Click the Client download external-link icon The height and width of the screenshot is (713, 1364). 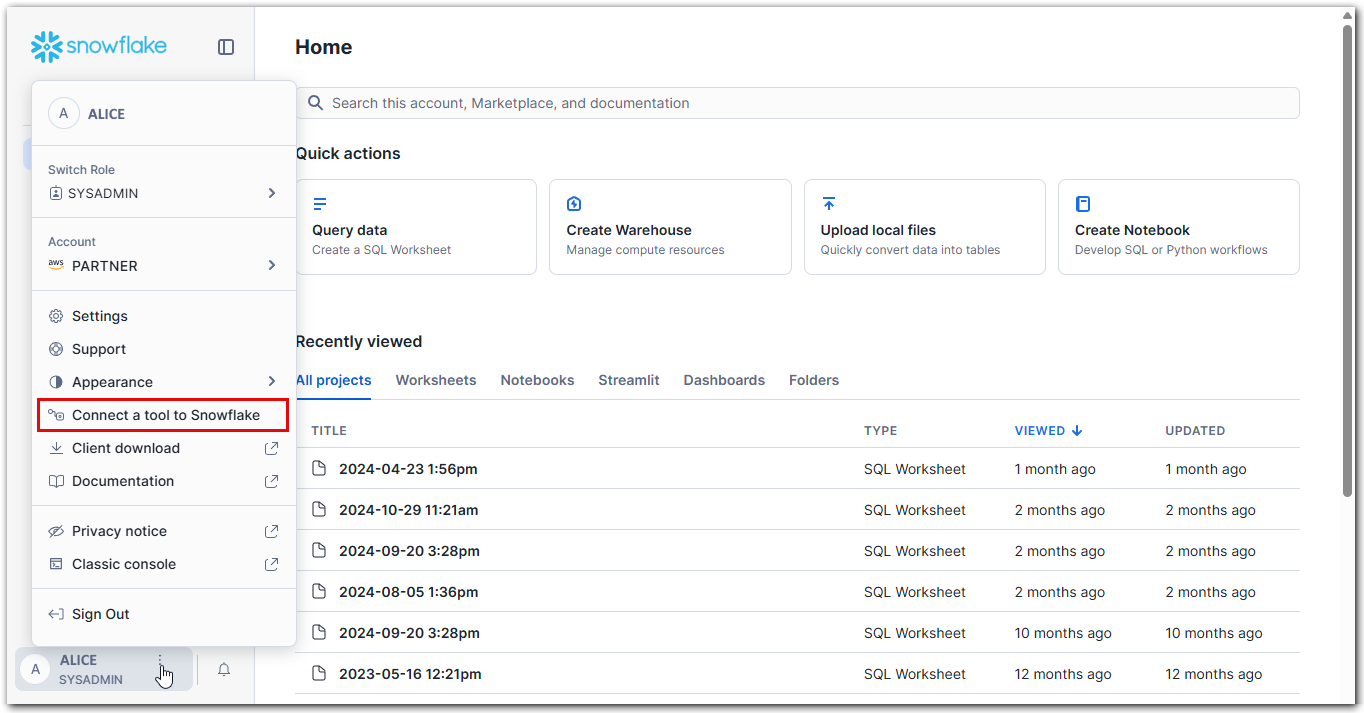[271, 448]
